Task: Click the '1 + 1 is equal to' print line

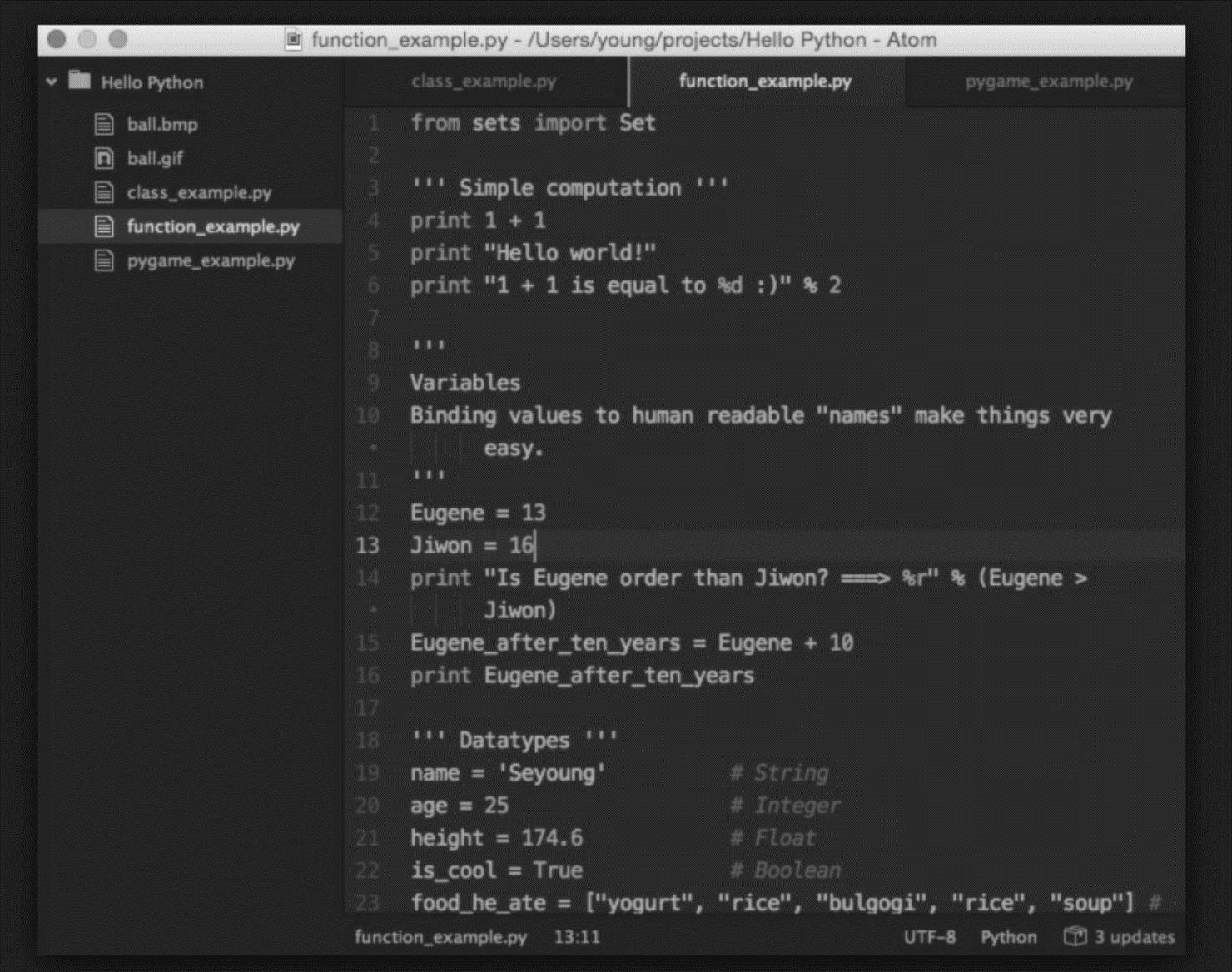Action: (625, 285)
